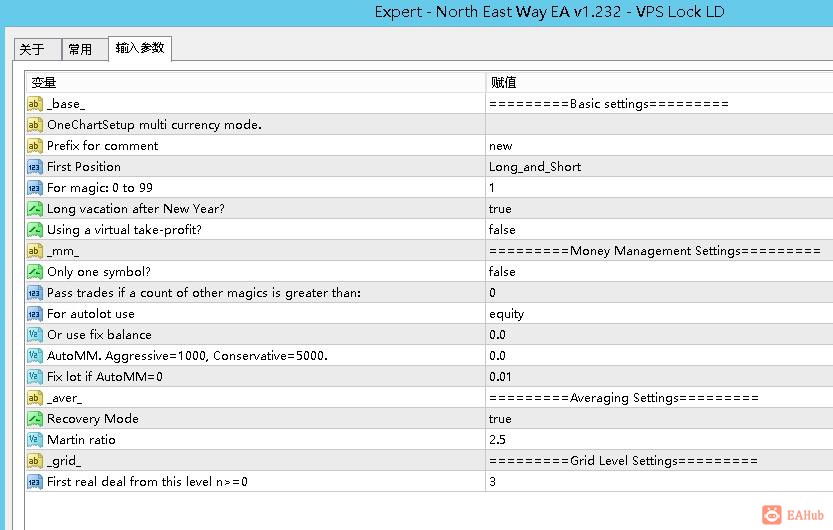833x530 pixels.
Task: Click the double icon beside Or use fix balance
Action: tap(35, 335)
